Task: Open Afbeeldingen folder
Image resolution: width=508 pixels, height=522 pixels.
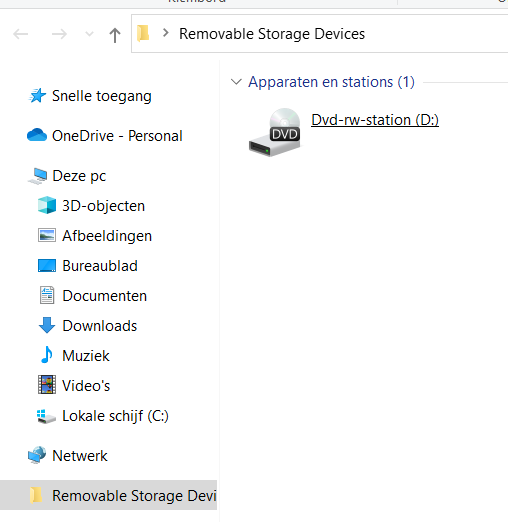Action: click(107, 236)
